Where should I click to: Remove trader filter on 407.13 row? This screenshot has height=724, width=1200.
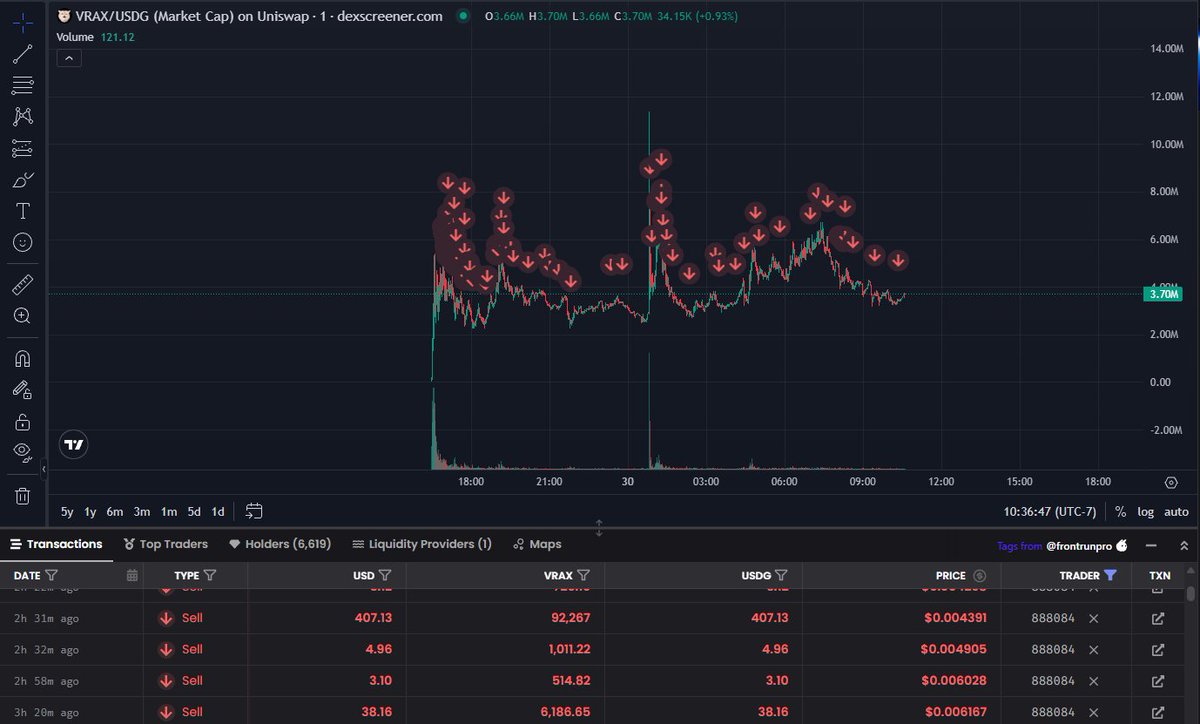click(1093, 618)
